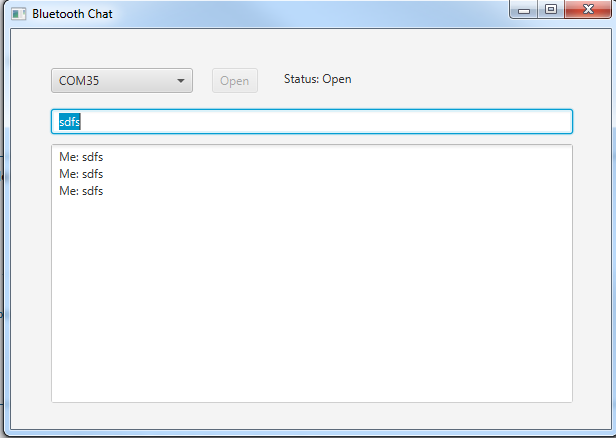
Task: Open the COM35 port dropdown
Action: pos(122,81)
